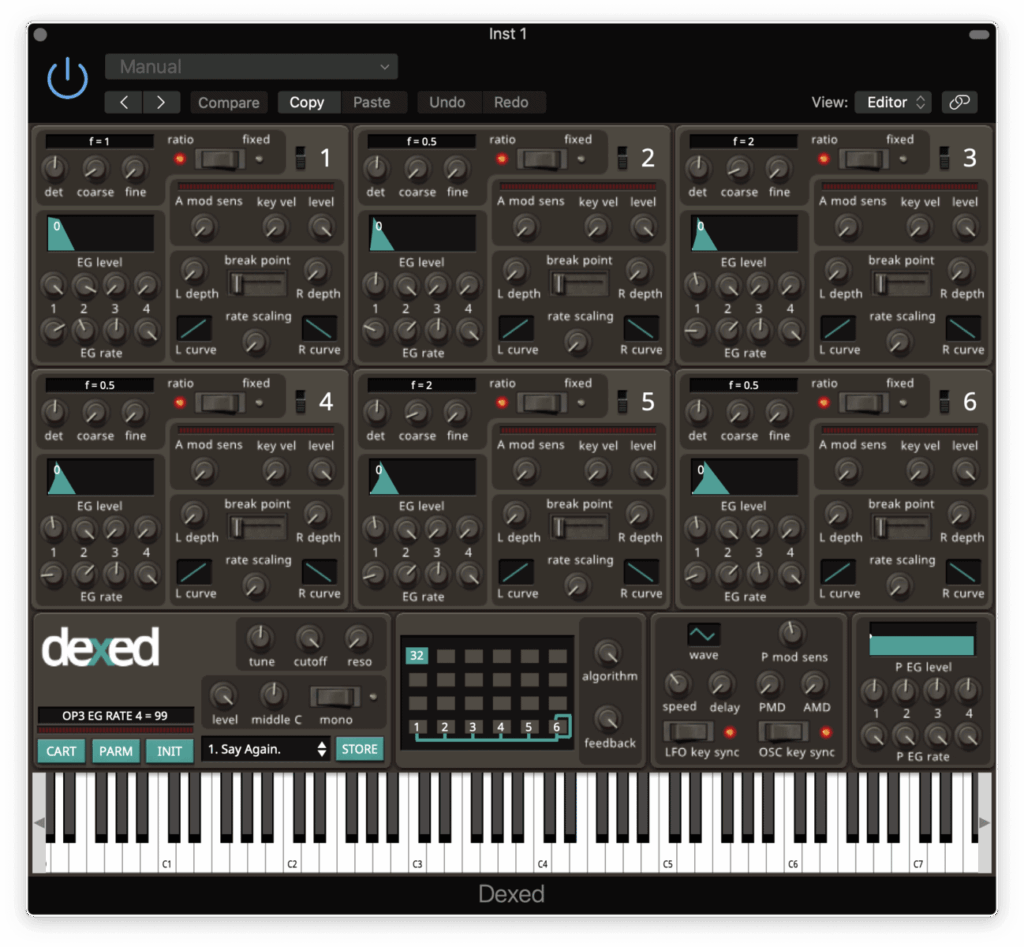1024x947 pixels.
Task: Shift keyboard right with the arrow
Action: [985, 823]
